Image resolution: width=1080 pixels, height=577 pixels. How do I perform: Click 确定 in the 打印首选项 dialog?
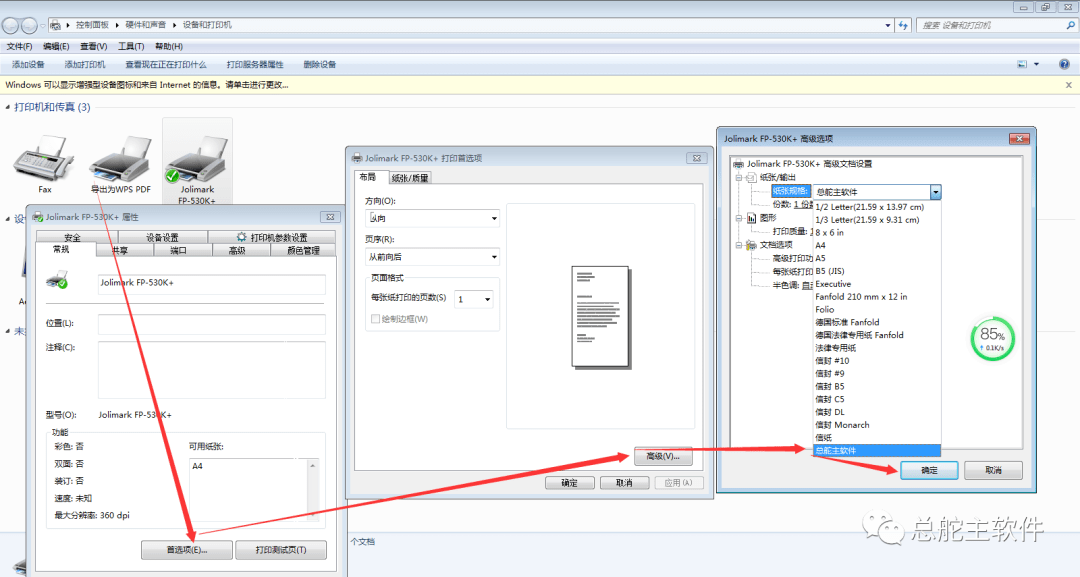(x=570, y=483)
